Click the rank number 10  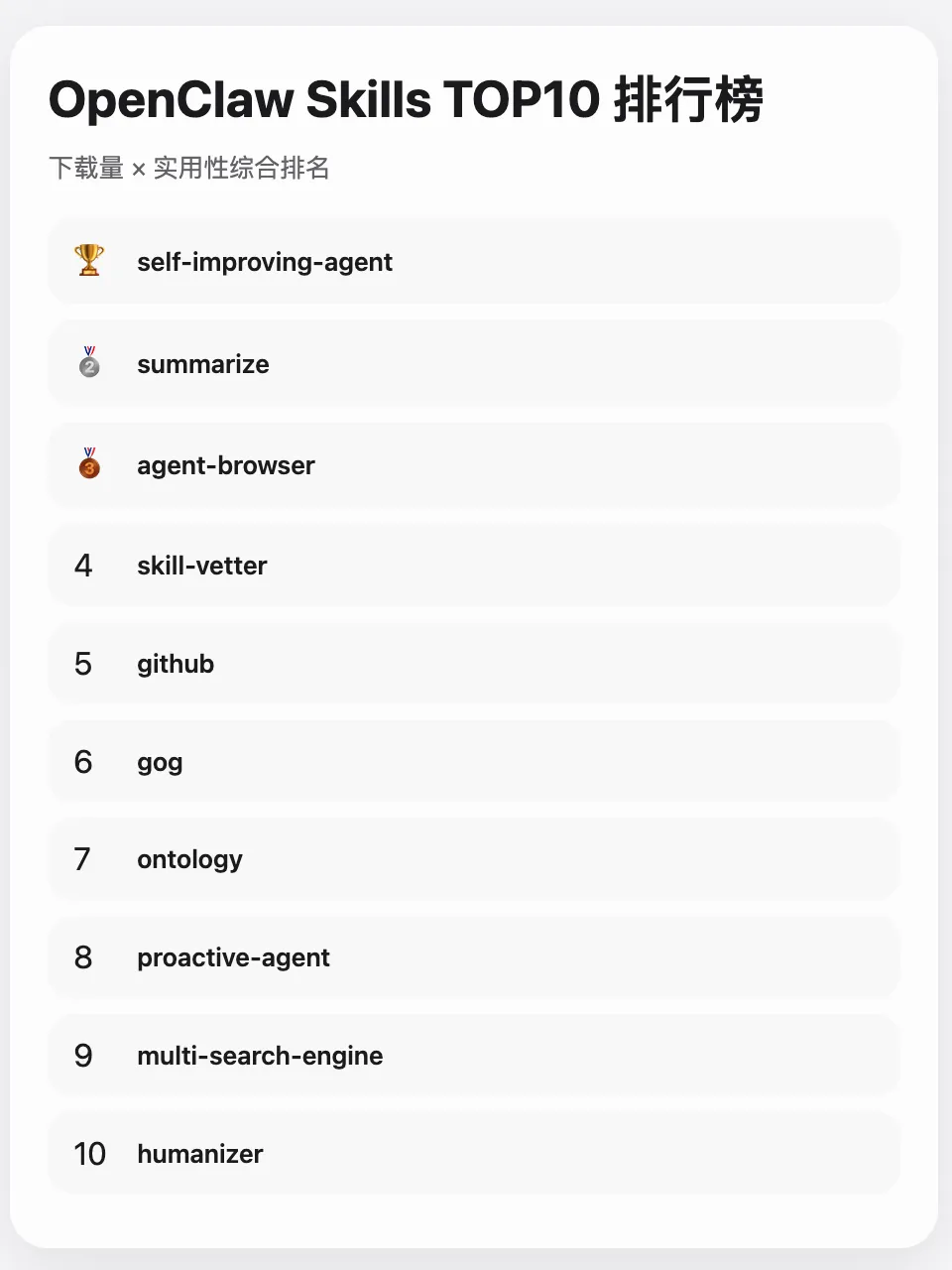pyautogui.click(x=89, y=1153)
